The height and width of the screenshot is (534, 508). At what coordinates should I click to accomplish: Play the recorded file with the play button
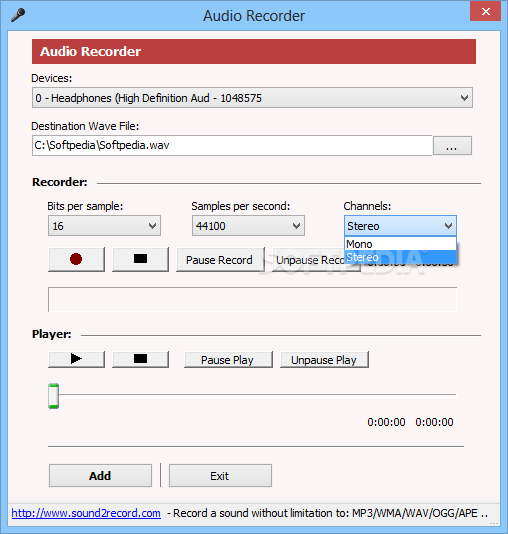76,359
